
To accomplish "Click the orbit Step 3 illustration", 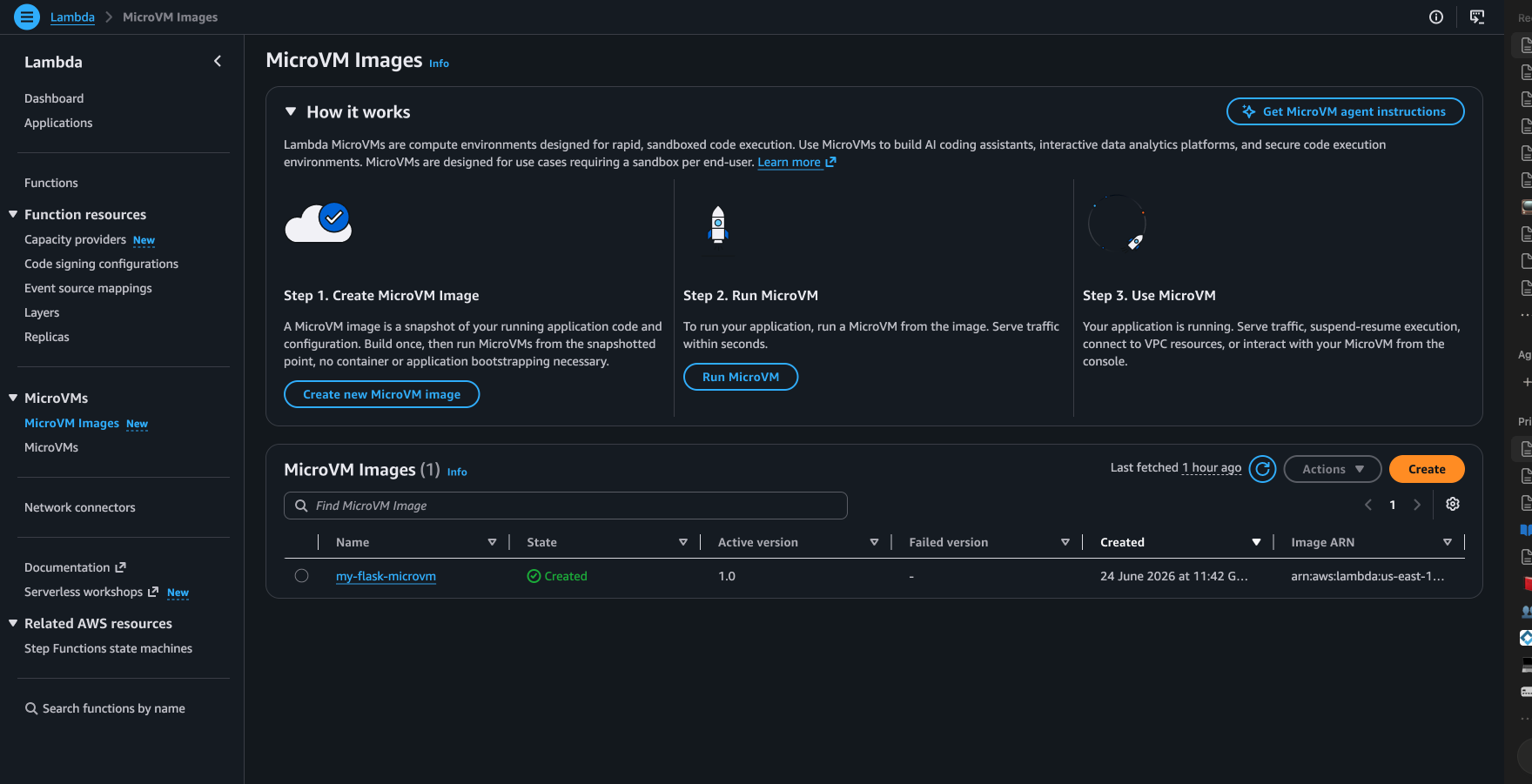I will [1117, 223].
